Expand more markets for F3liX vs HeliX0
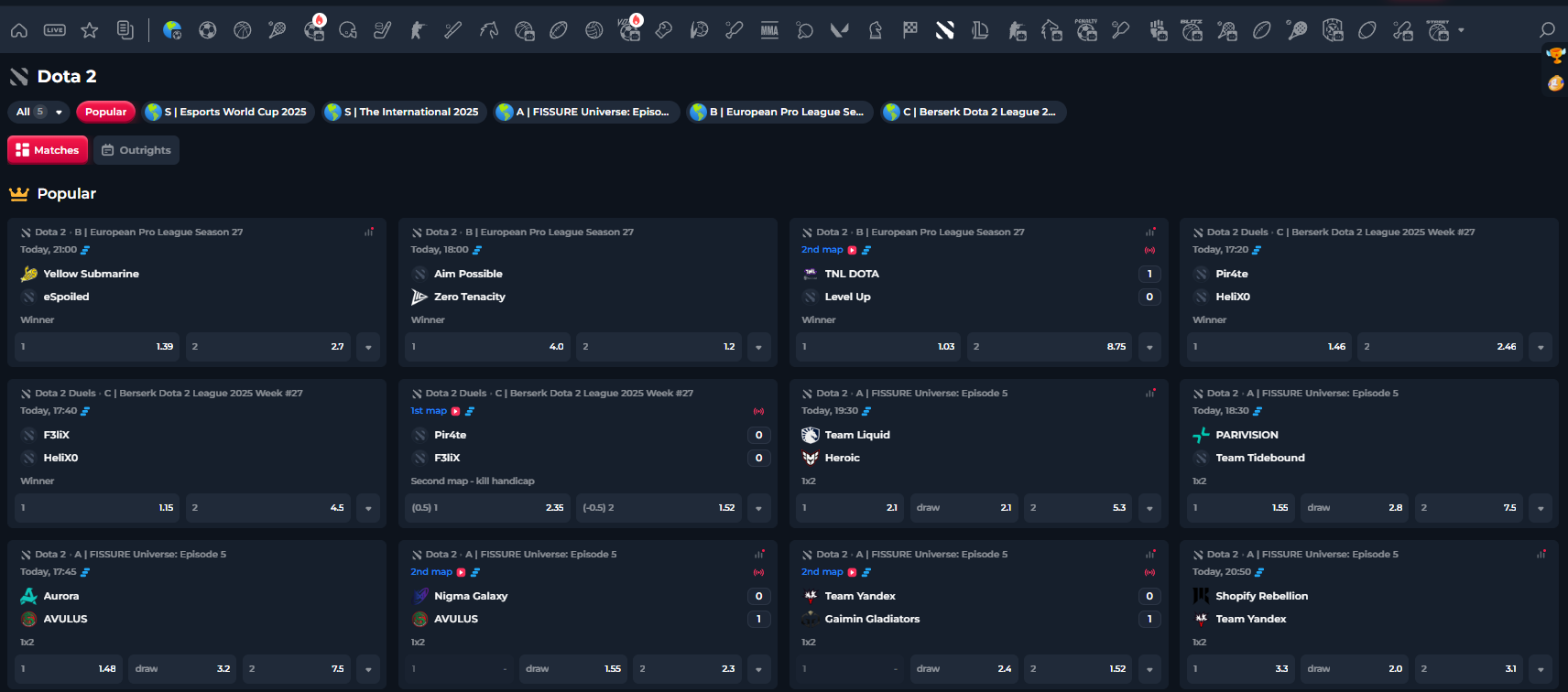Image resolution: width=1568 pixels, height=692 pixels. click(368, 508)
